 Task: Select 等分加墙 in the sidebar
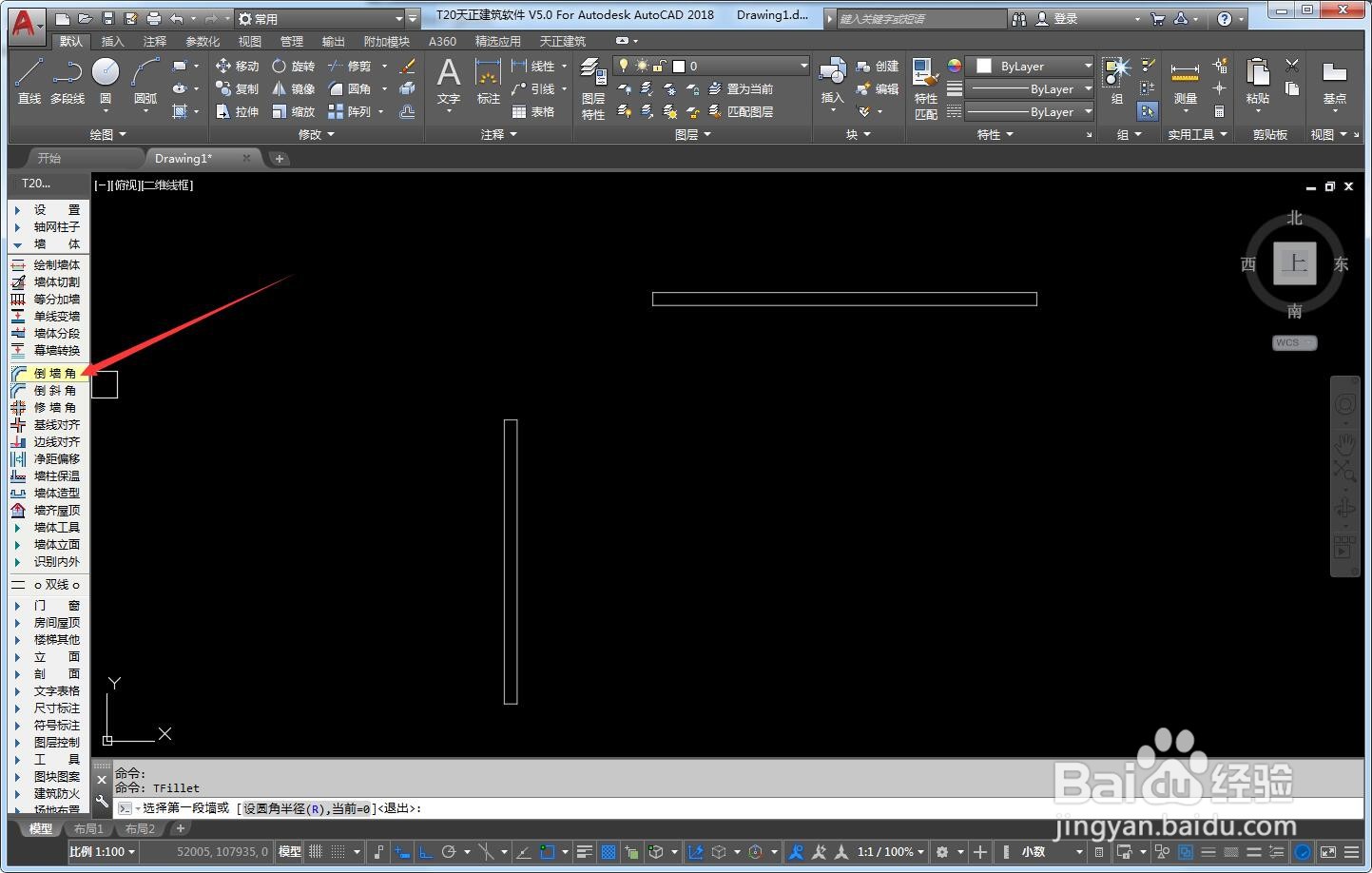[48, 300]
